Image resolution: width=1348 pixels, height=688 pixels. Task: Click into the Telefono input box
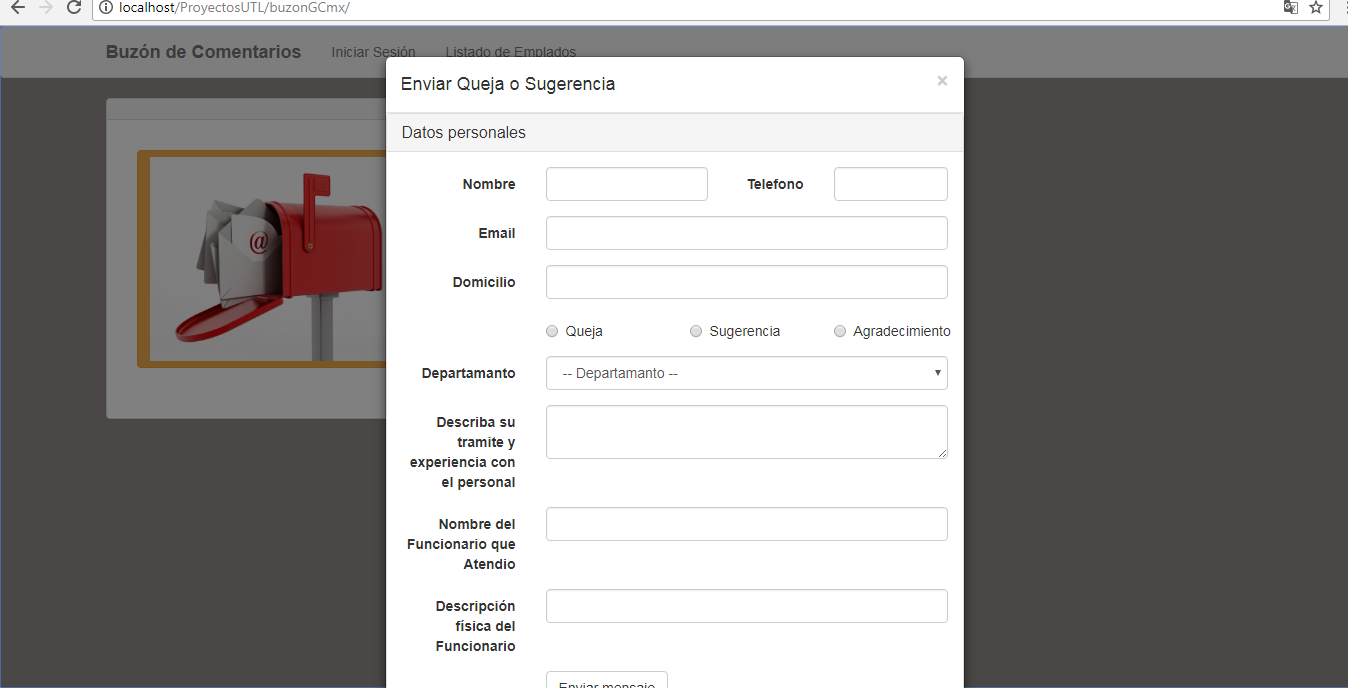(890, 184)
